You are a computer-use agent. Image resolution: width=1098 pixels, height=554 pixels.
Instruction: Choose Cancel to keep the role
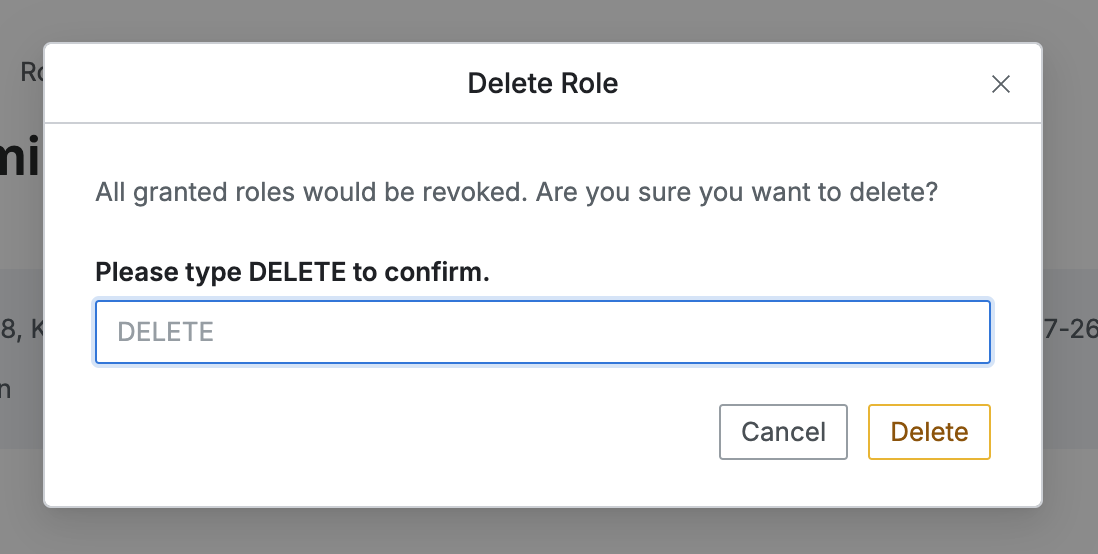(x=783, y=432)
